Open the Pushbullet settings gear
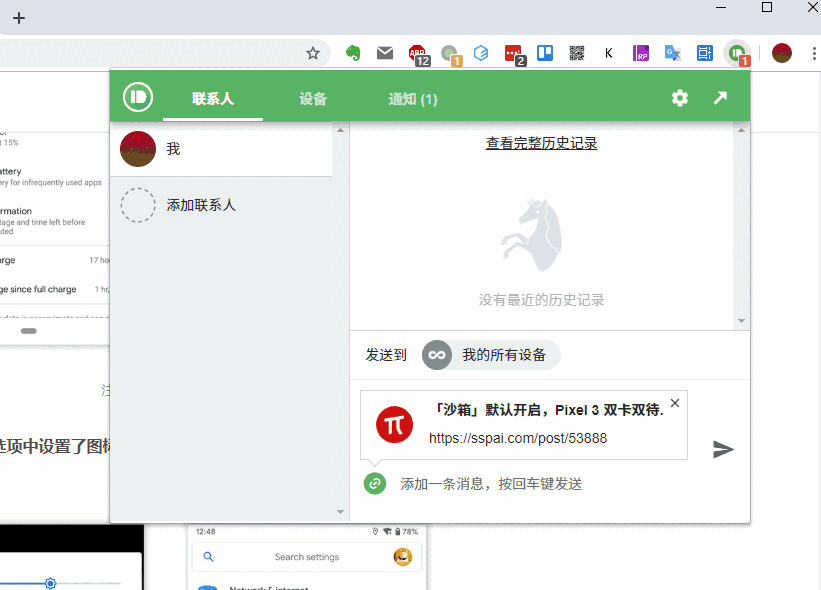The height and width of the screenshot is (590, 821). tap(679, 98)
